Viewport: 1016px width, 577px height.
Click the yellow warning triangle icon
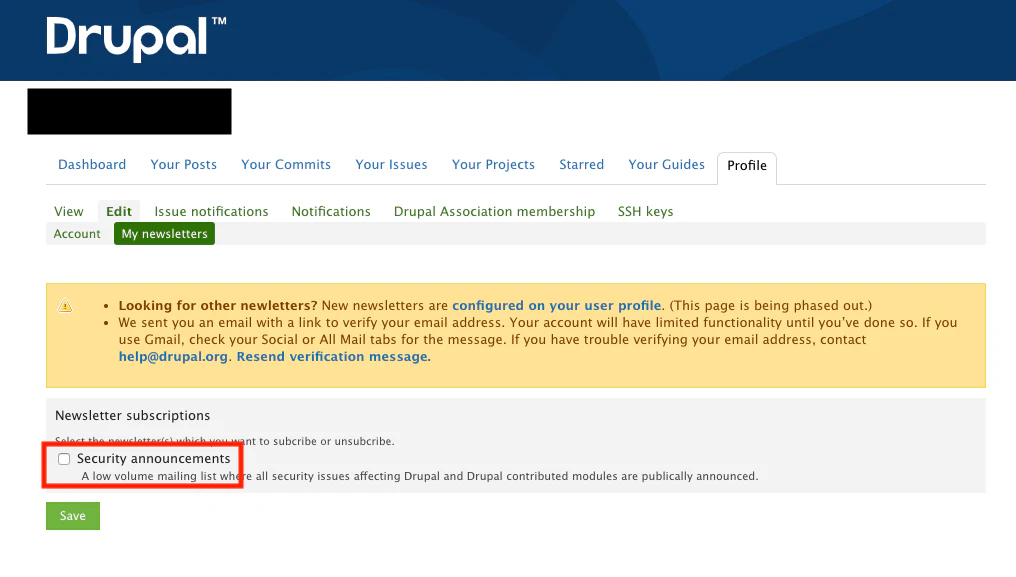point(65,306)
